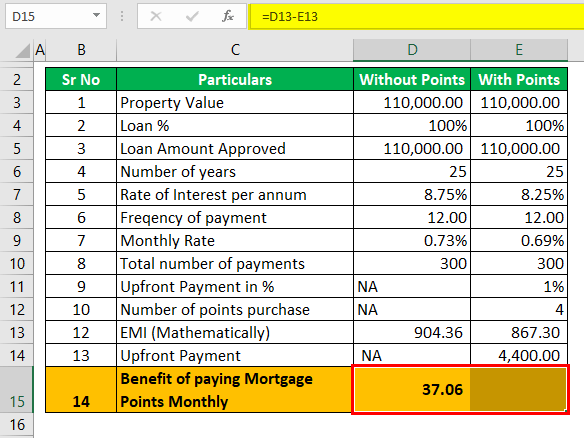Click the 'Sr No' header cell

(x=81, y=79)
